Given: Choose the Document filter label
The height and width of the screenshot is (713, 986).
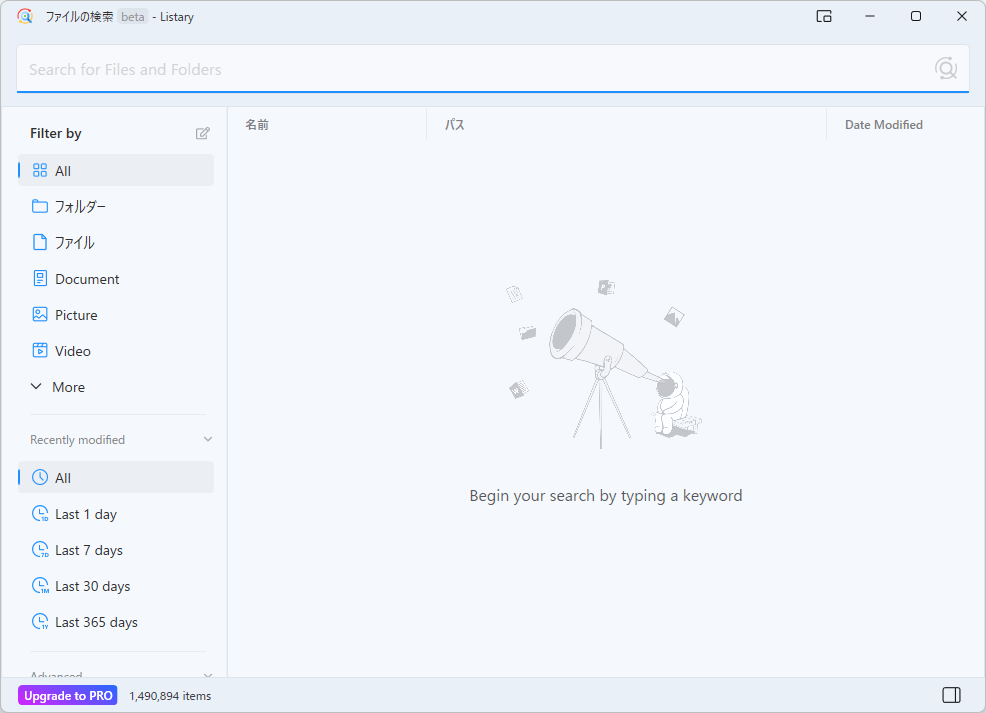Looking at the screenshot, I should [87, 279].
